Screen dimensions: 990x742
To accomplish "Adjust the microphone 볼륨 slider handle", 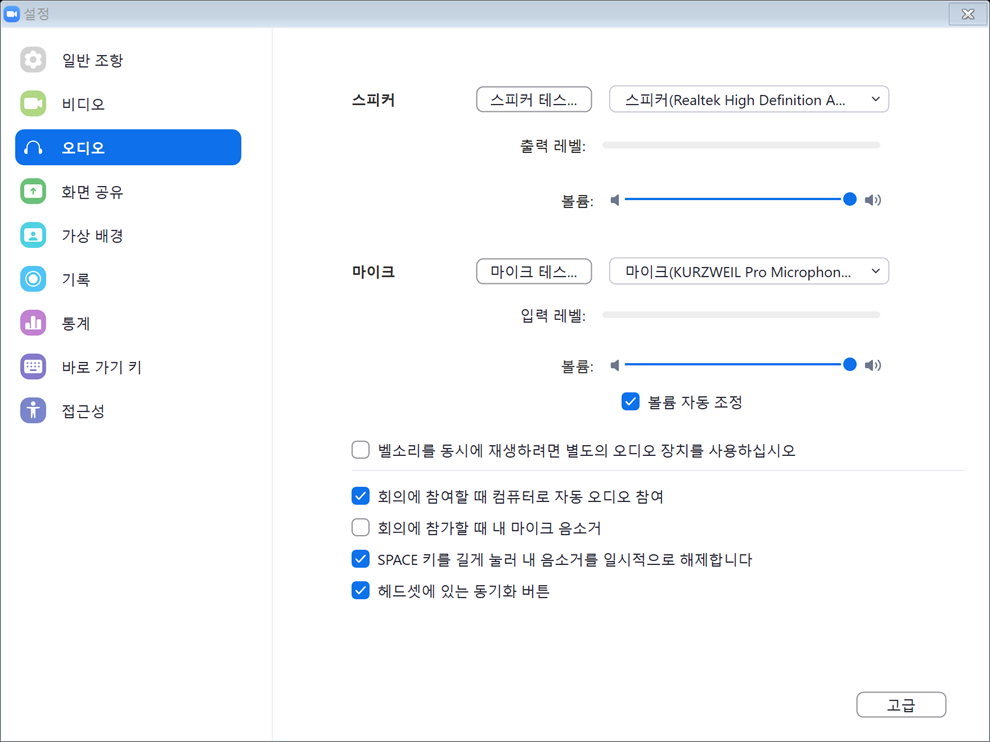I will [850, 364].
